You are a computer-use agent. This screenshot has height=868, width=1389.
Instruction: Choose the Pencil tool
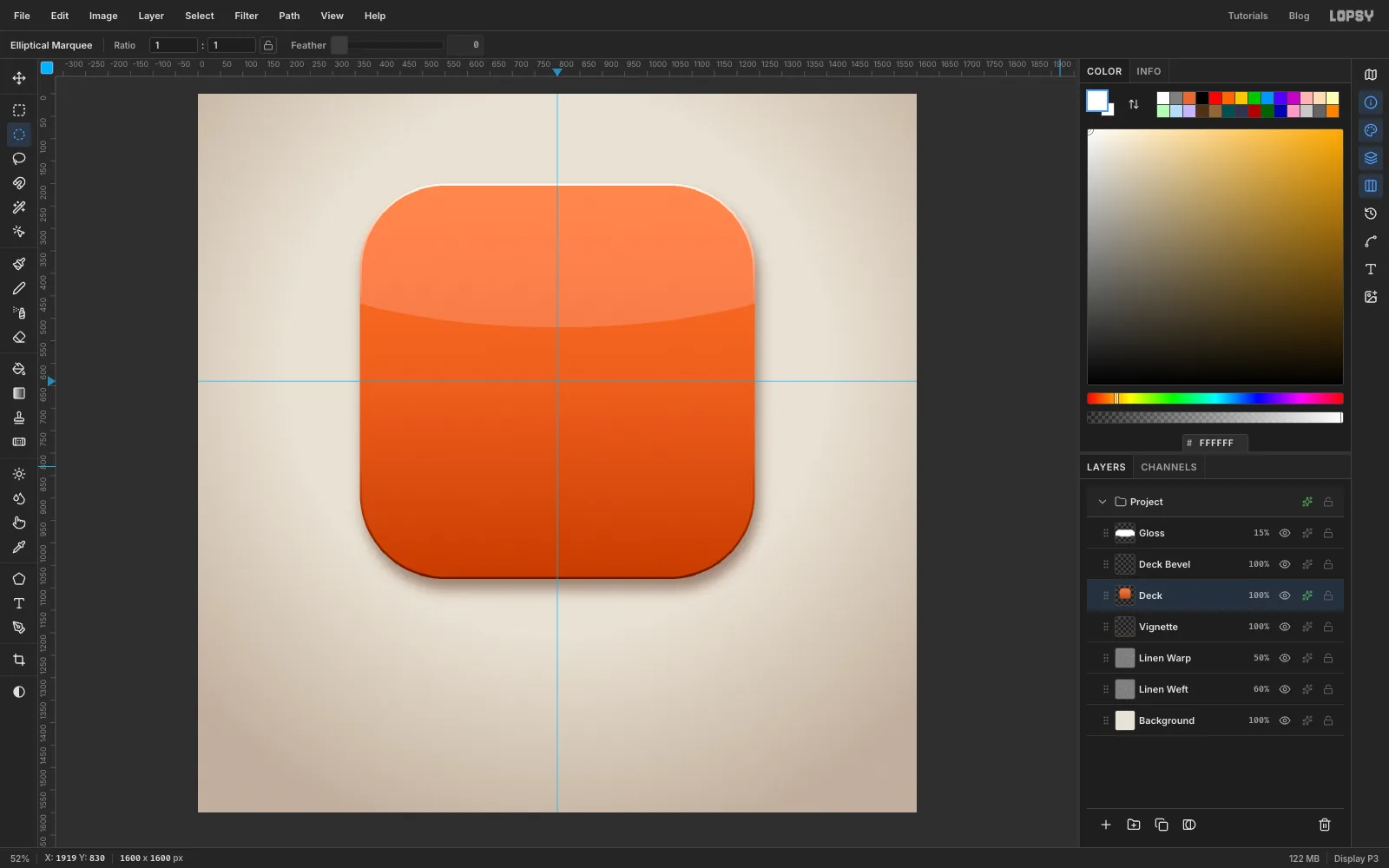coord(19,288)
